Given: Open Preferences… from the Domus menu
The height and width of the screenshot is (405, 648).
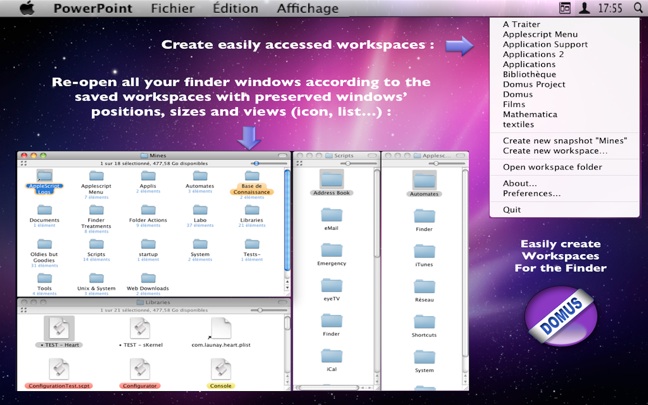Looking at the screenshot, I should tap(531, 193).
